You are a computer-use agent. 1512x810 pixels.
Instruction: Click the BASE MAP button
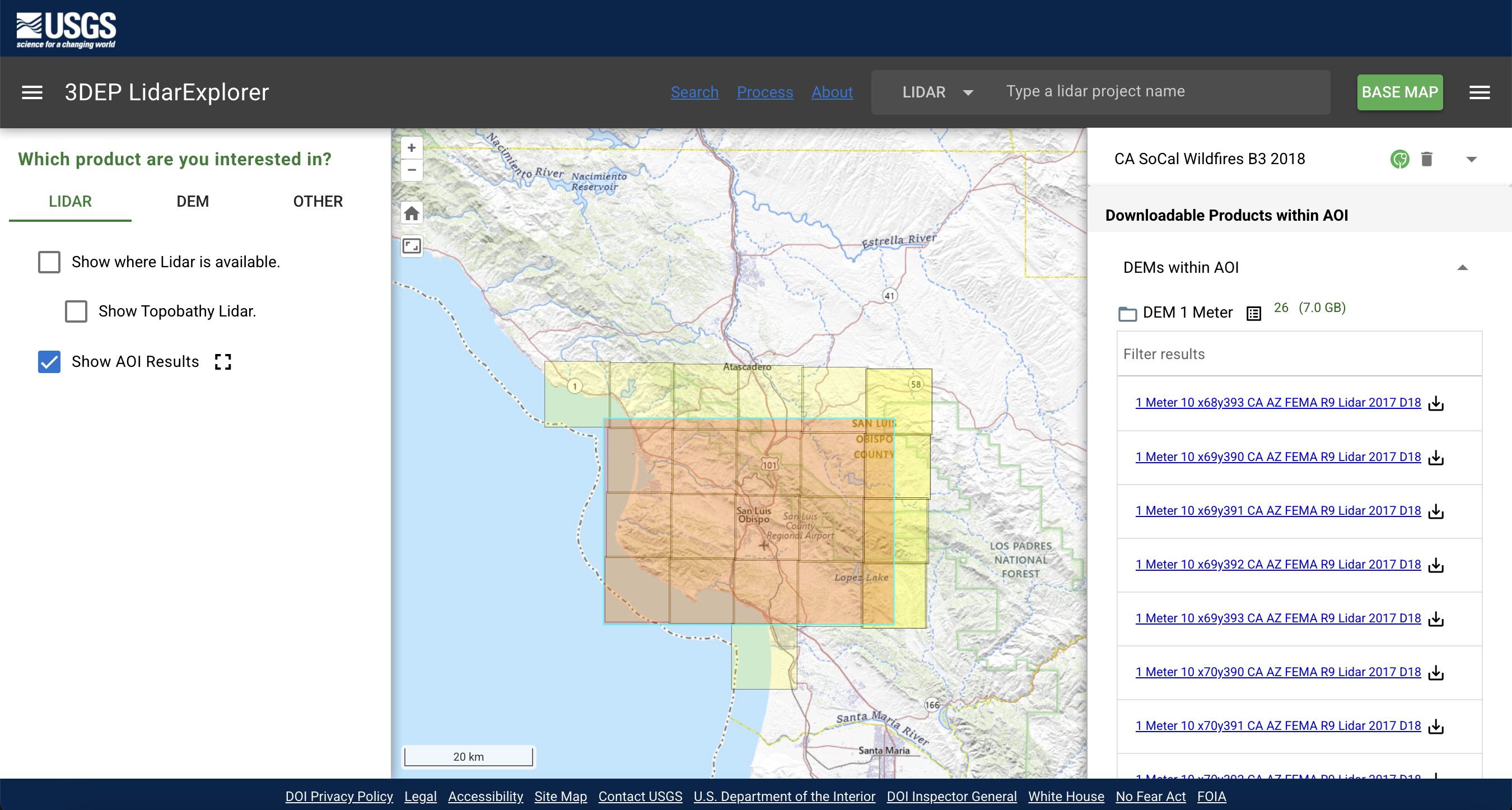click(1399, 92)
